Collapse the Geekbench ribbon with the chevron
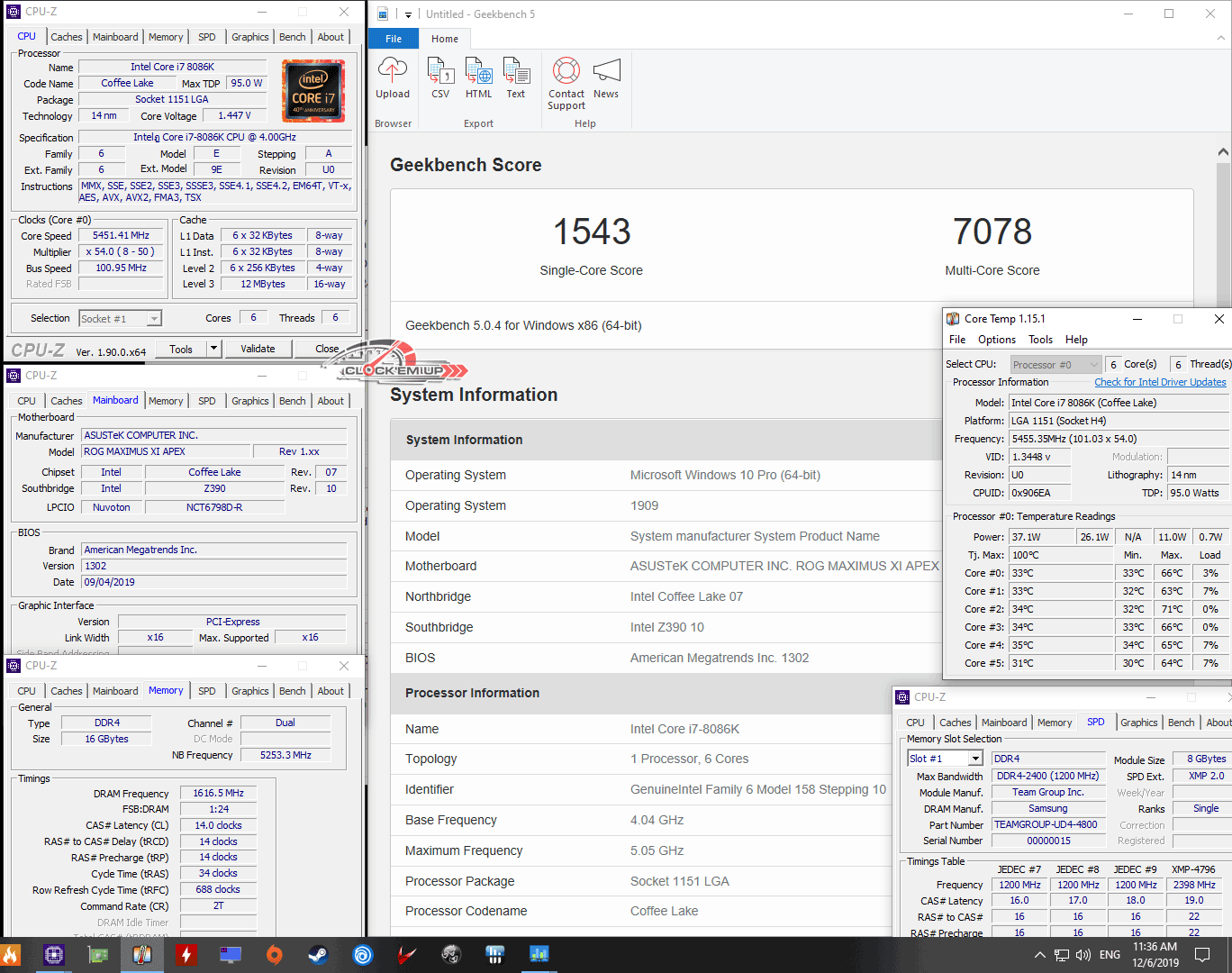The image size is (1232, 973). 1221,39
